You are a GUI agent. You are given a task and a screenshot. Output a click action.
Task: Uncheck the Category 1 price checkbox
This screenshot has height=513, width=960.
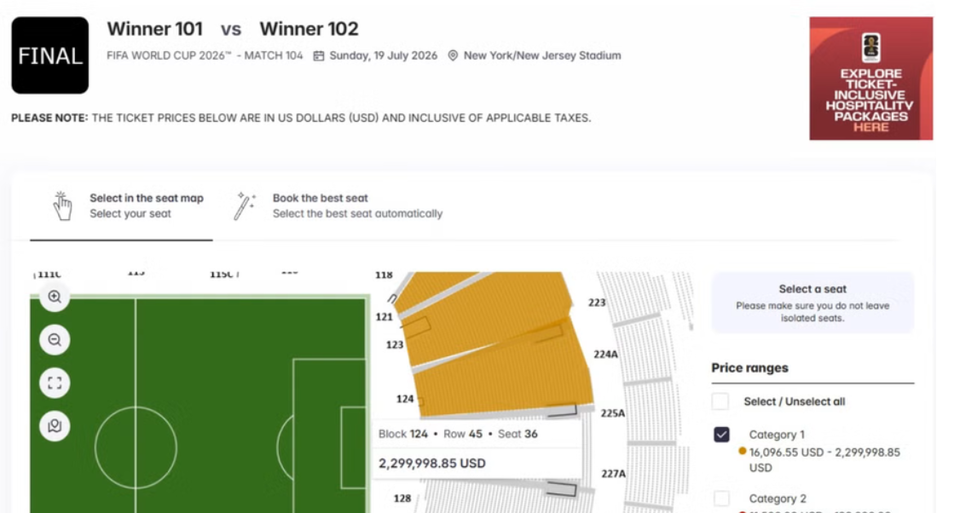(721, 435)
